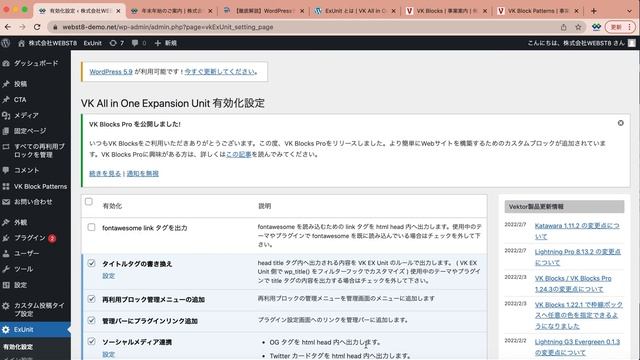Open the コメント sidebar menu
The image size is (640, 360).
[x=27, y=170]
